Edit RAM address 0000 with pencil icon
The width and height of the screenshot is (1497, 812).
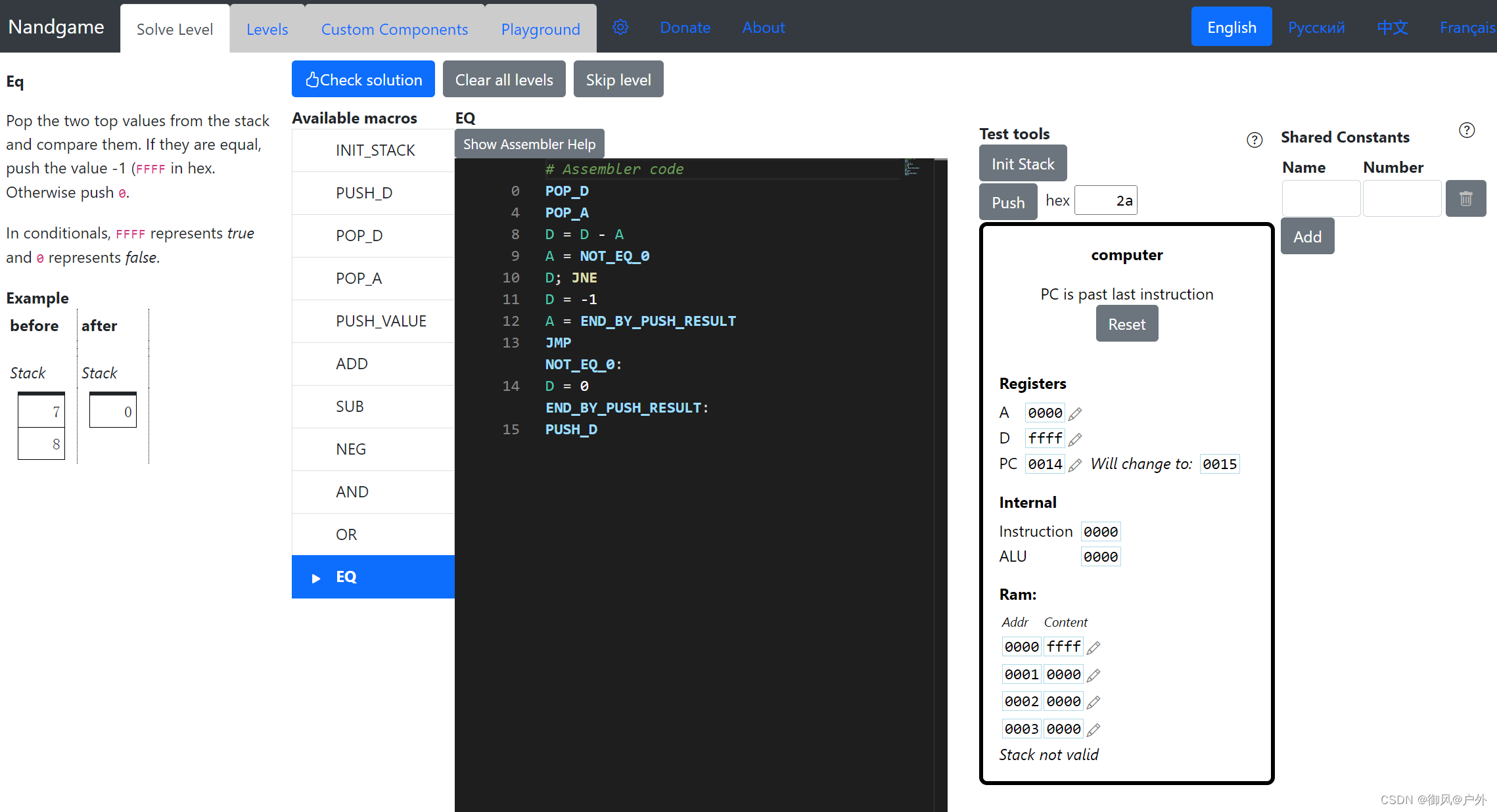point(1094,648)
